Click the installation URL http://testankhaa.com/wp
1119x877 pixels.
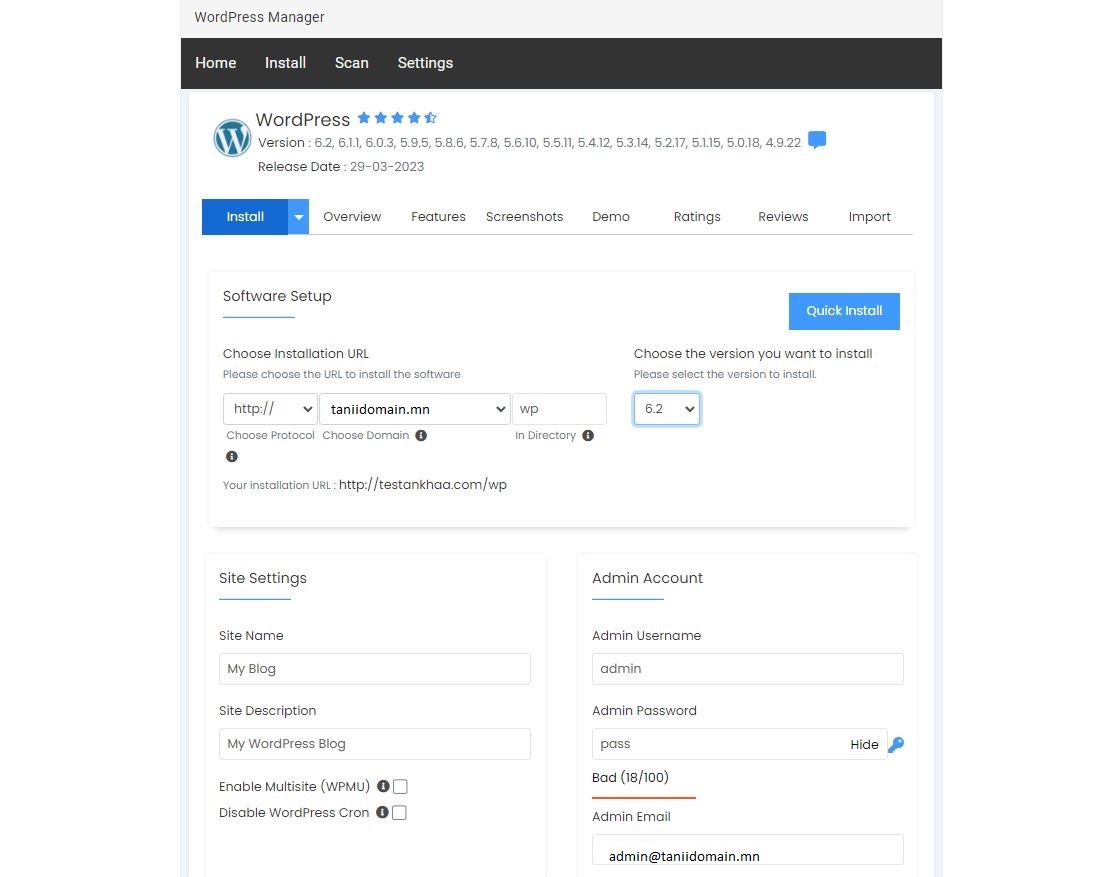(422, 485)
